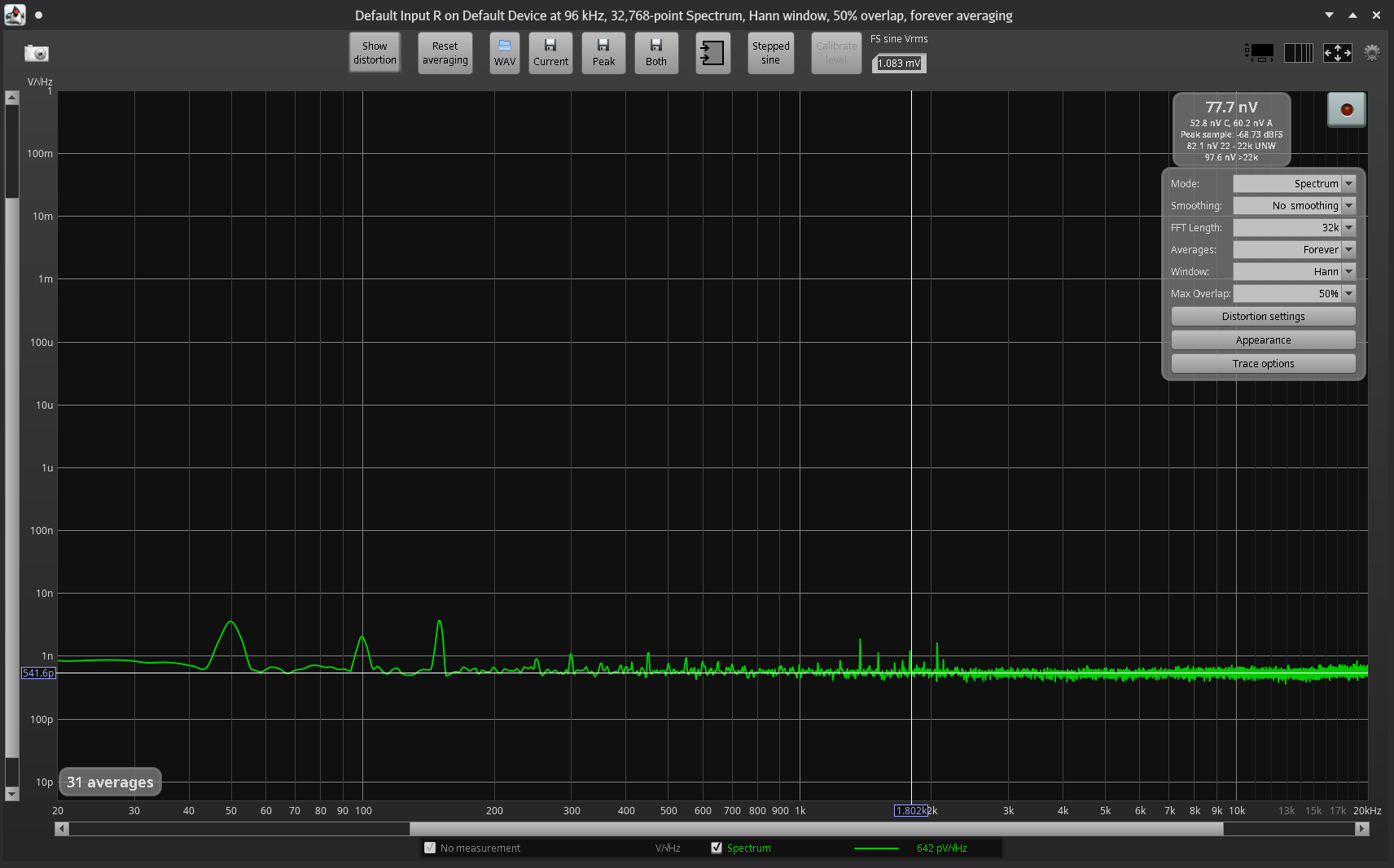Click the 541.6p cursor level label
Screen dimensions: 1394x868
coord(38,673)
